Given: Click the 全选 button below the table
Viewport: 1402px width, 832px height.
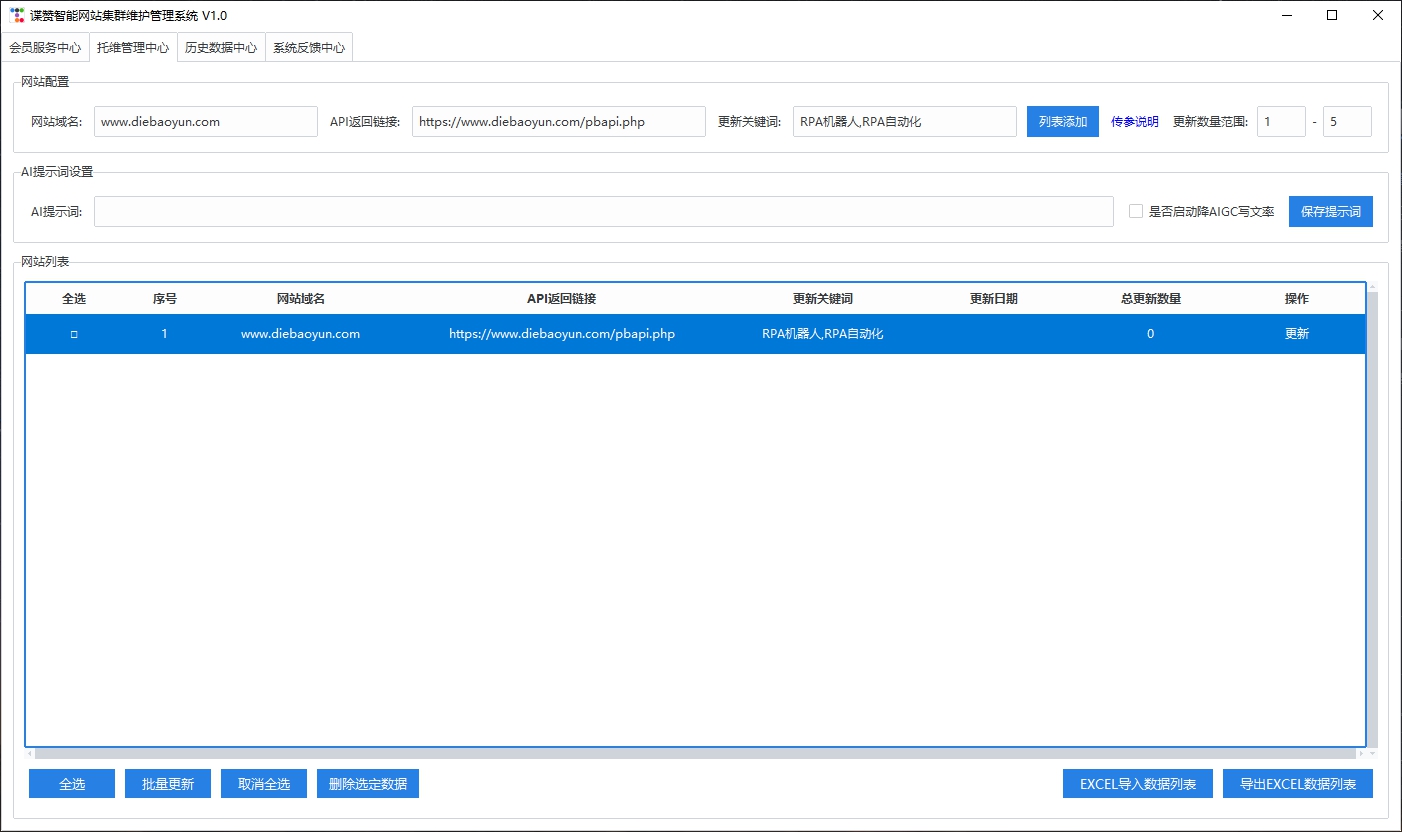Looking at the screenshot, I should click(x=72, y=784).
